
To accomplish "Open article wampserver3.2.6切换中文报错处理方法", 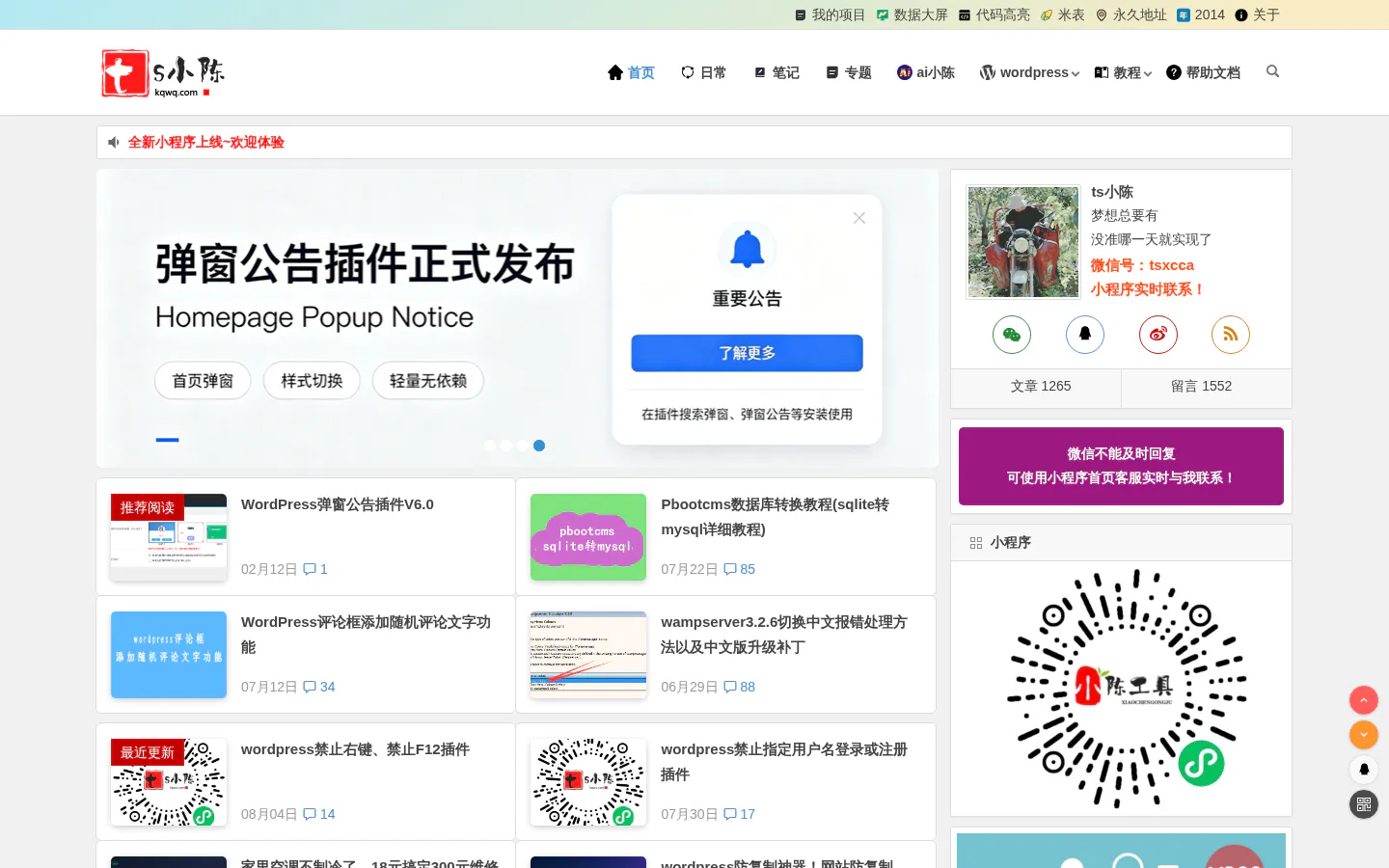I will click(784, 635).
